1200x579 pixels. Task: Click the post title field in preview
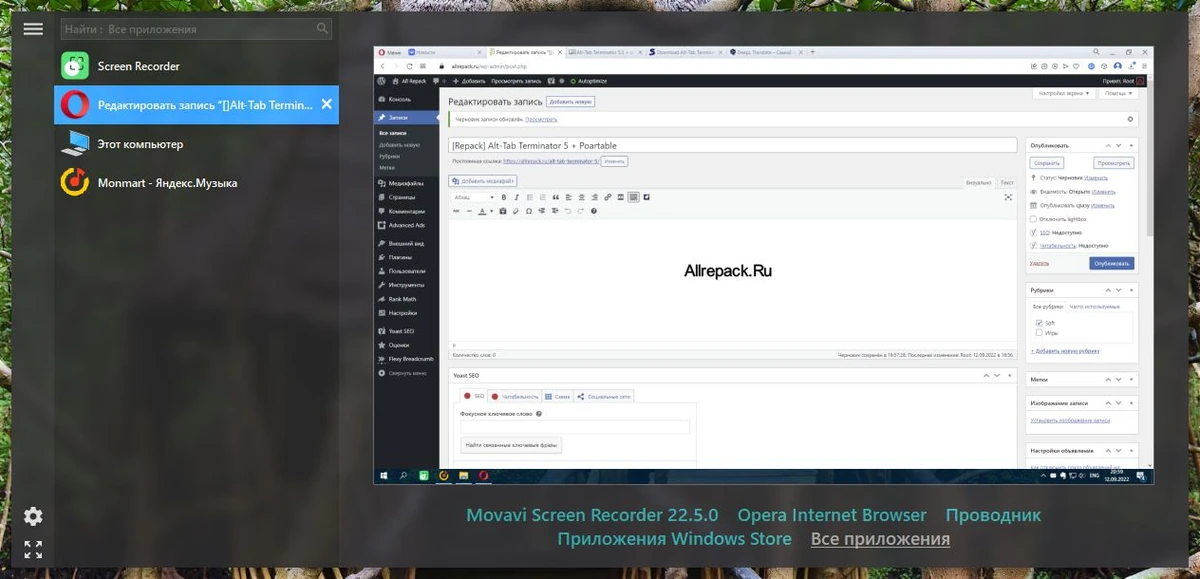tap(734, 145)
